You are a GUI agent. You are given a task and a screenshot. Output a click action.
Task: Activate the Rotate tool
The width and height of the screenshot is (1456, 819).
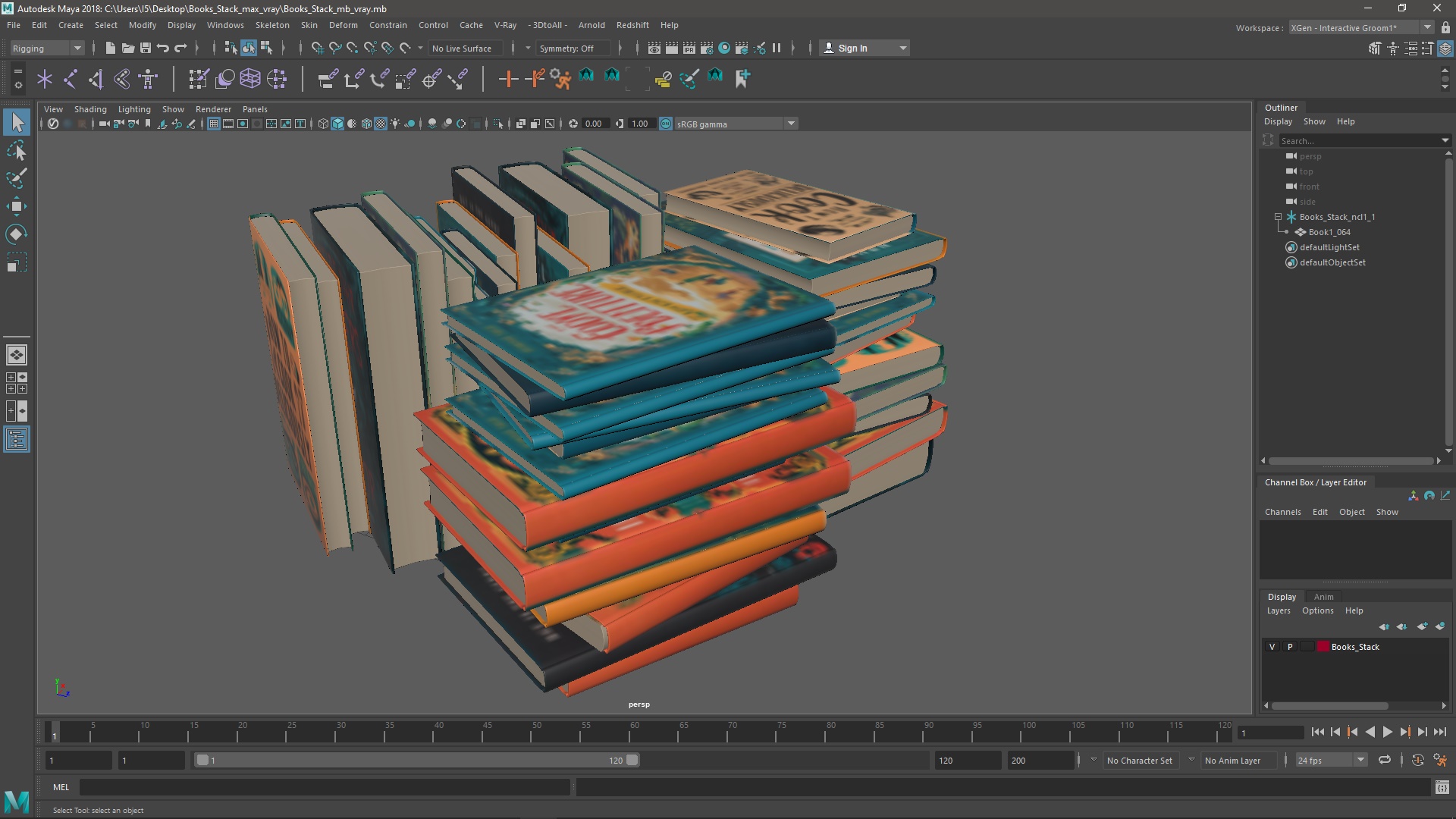point(17,234)
